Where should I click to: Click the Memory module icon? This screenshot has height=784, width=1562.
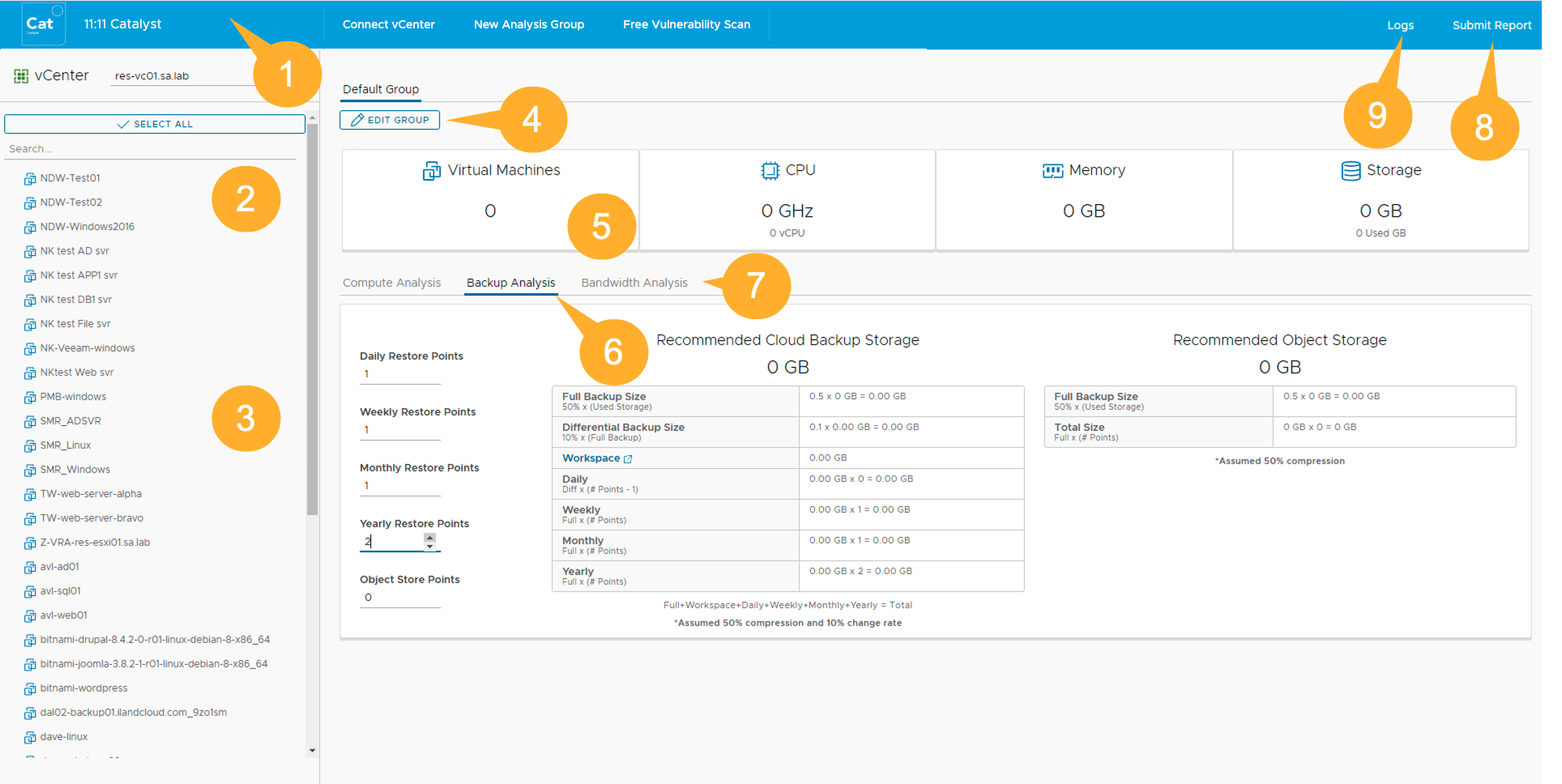pyautogui.click(x=1052, y=171)
